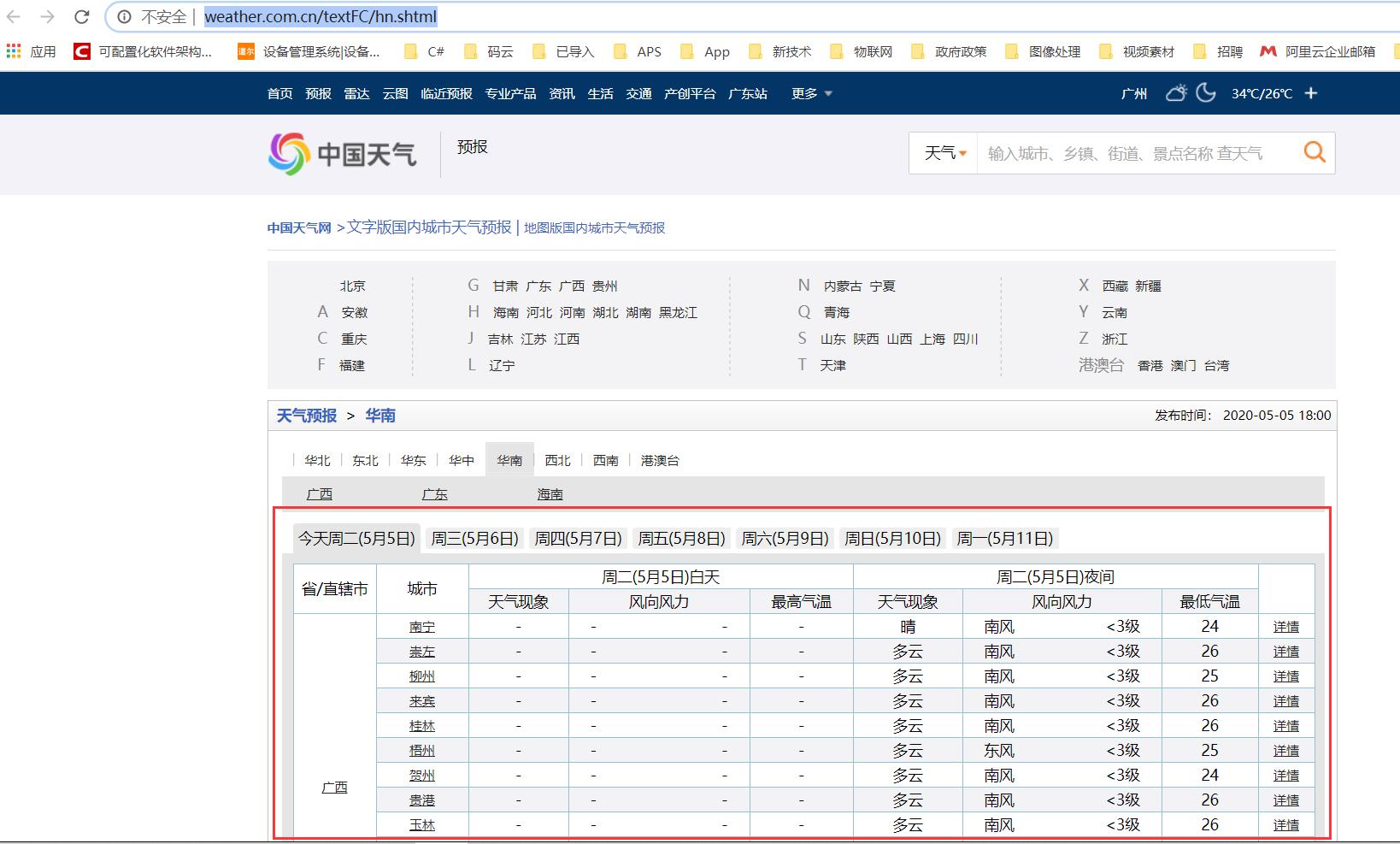
Task: Switch to the 西北 region tab
Action: pos(557,460)
